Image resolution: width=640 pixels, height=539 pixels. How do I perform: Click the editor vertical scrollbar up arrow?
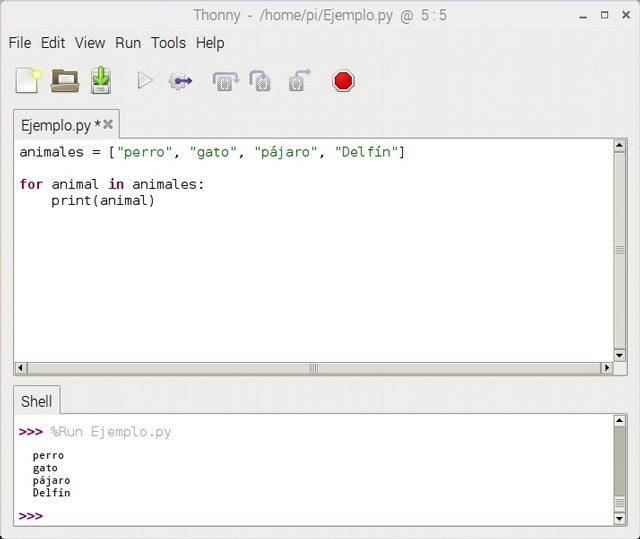(x=620, y=145)
